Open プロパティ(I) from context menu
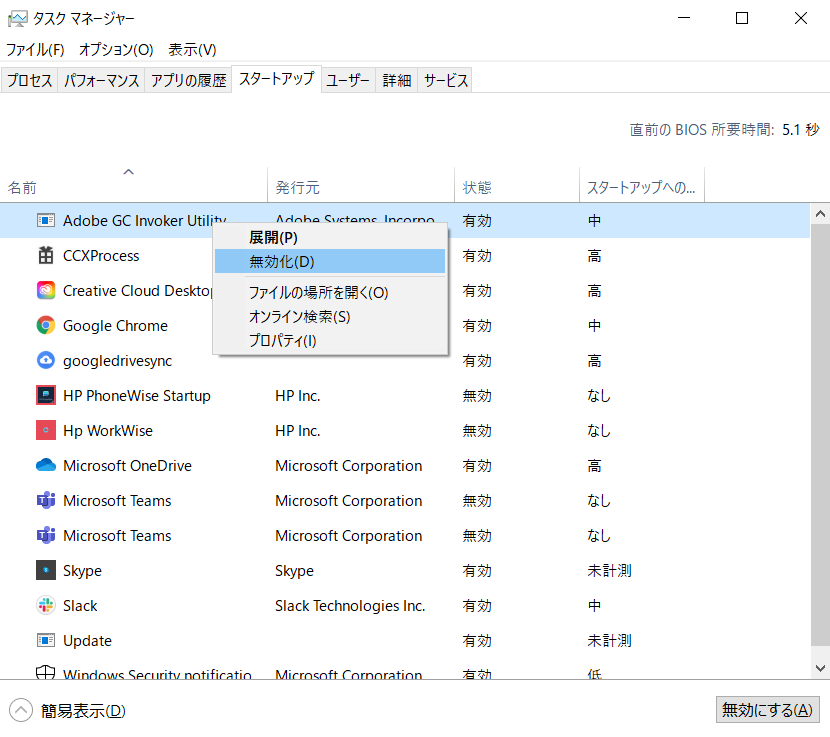Image resolution: width=830 pixels, height=737 pixels. click(x=330, y=340)
